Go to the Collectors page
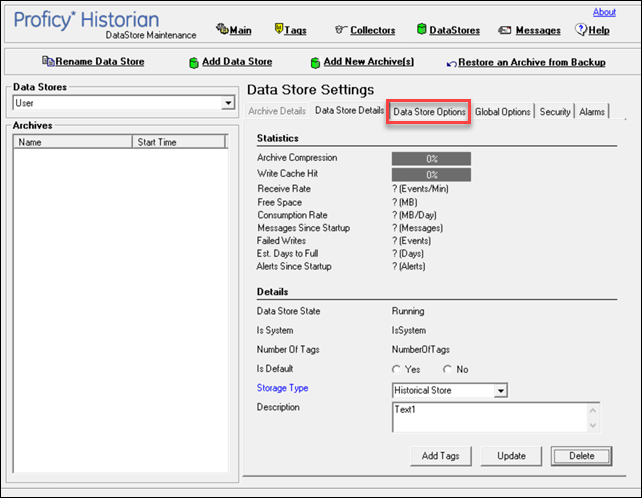 pos(373,30)
